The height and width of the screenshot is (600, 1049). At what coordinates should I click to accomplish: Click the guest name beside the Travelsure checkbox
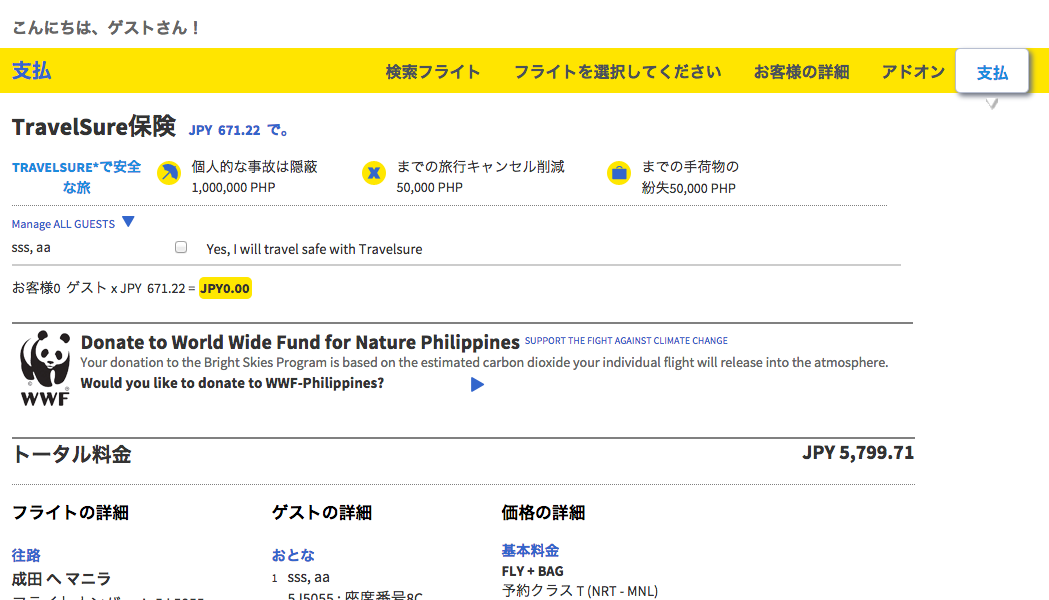coord(31,247)
